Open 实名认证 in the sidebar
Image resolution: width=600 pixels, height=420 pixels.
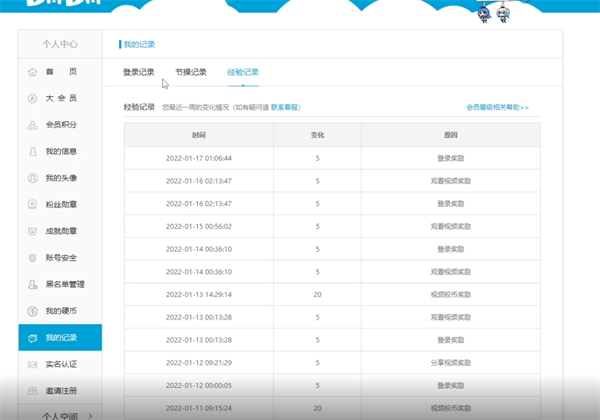(60, 364)
